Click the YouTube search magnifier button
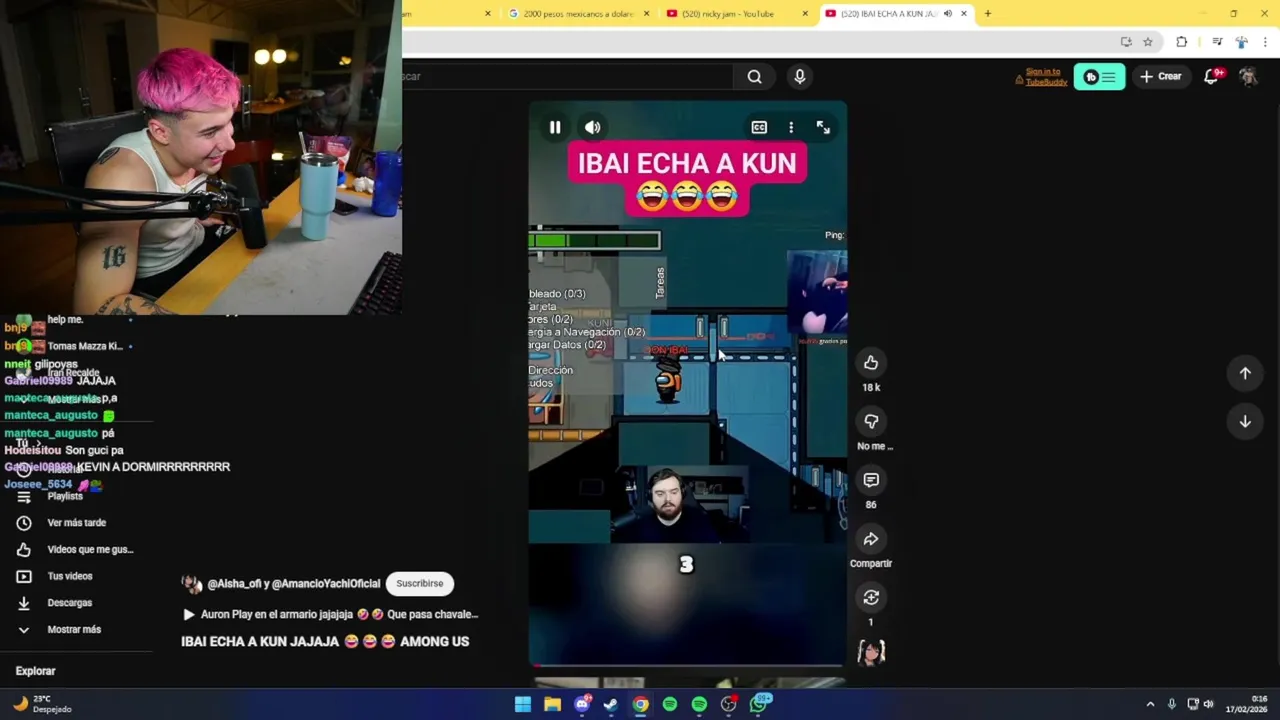This screenshot has width=1280, height=720. pyautogui.click(x=755, y=76)
